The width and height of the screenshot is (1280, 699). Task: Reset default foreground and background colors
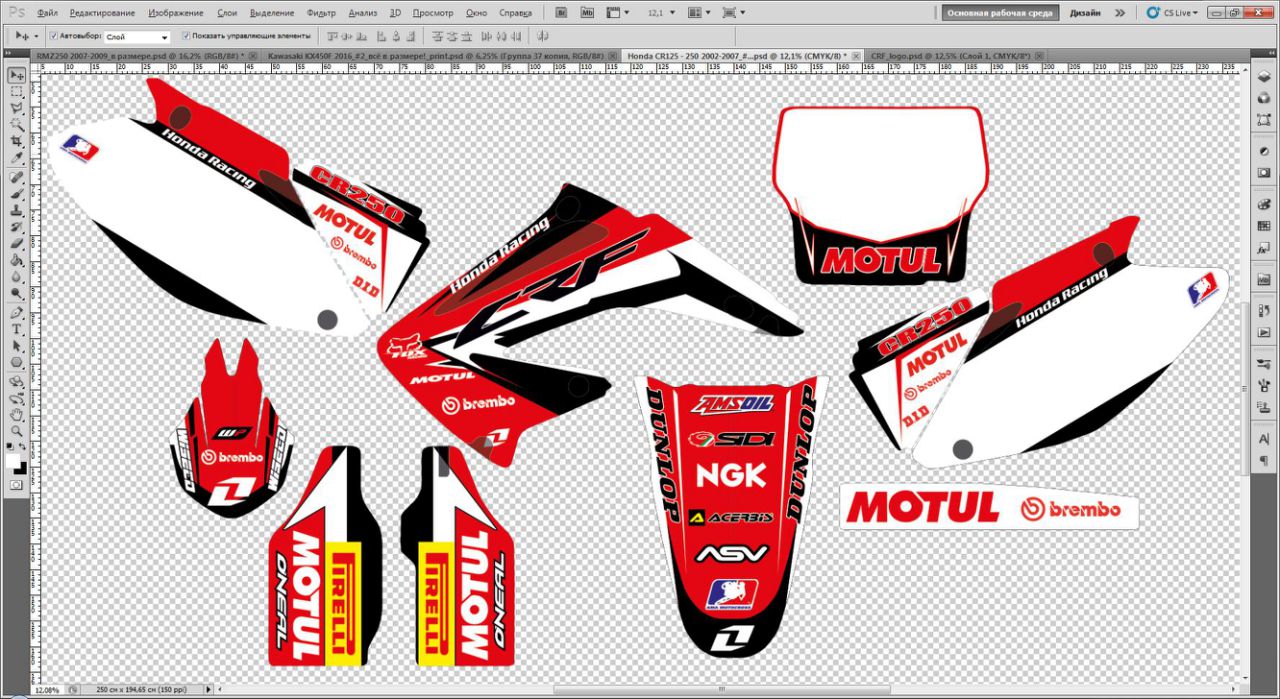click(x=11, y=446)
